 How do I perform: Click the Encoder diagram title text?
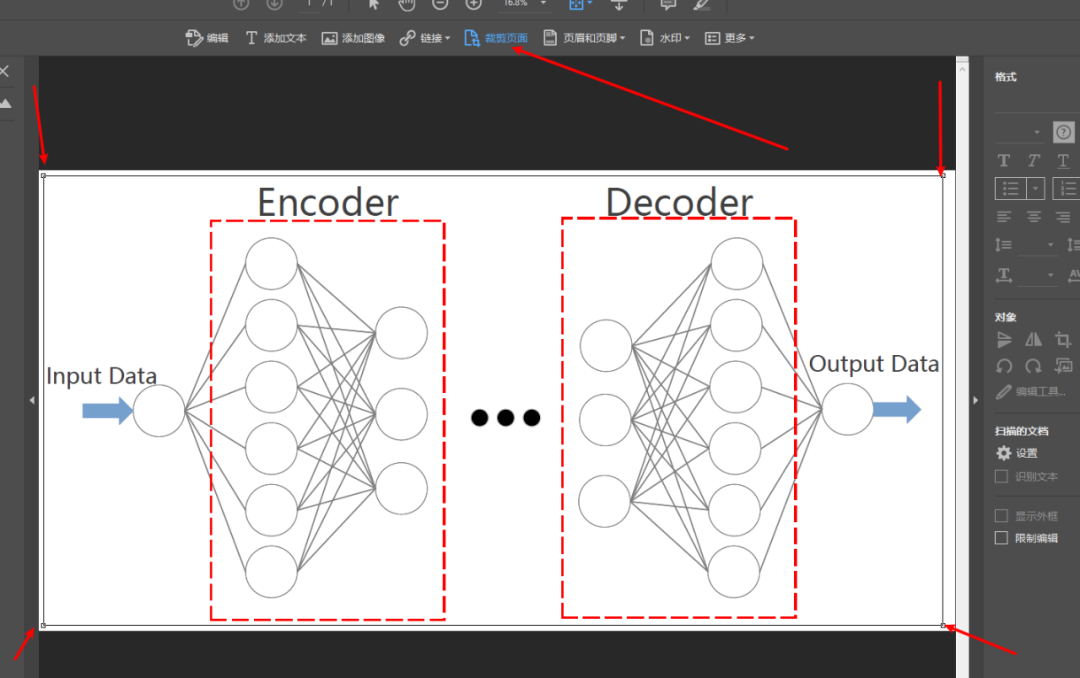[328, 203]
